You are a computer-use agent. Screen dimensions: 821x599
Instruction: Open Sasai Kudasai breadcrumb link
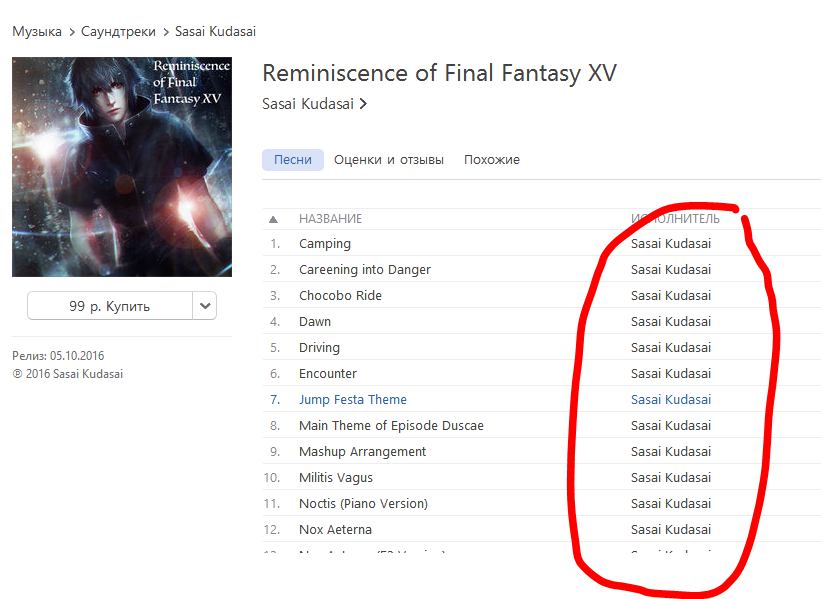point(215,31)
